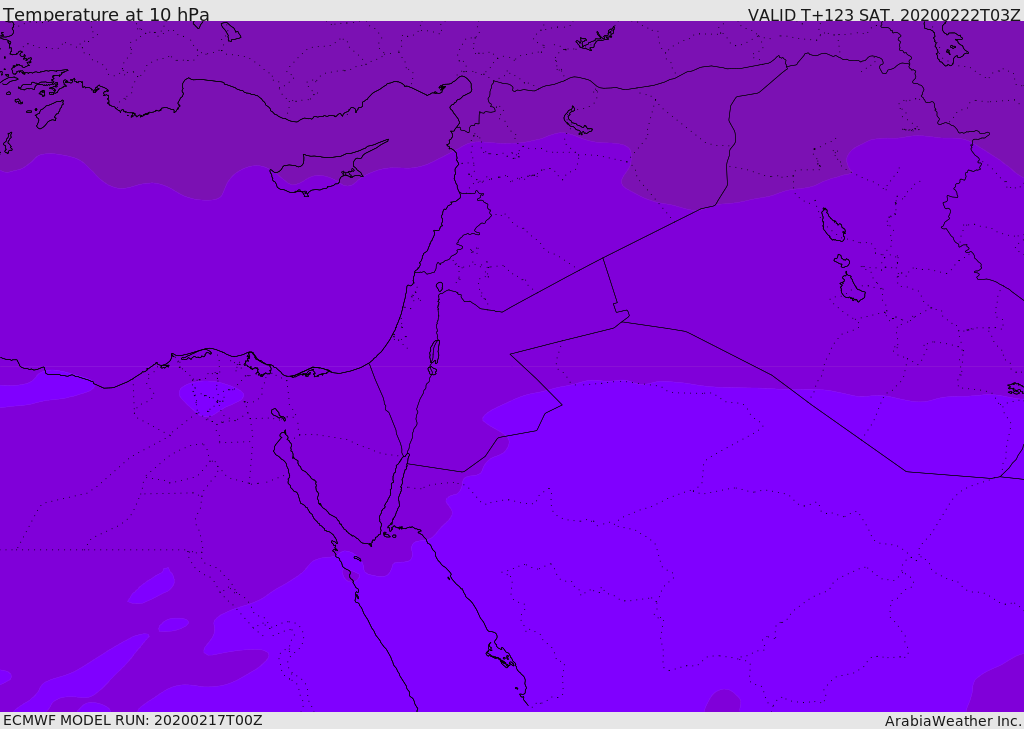The width and height of the screenshot is (1024, 729).
Task: Select Tiran Island at the Gulf of Aqaba mouth
Action: tap(389, 535)
